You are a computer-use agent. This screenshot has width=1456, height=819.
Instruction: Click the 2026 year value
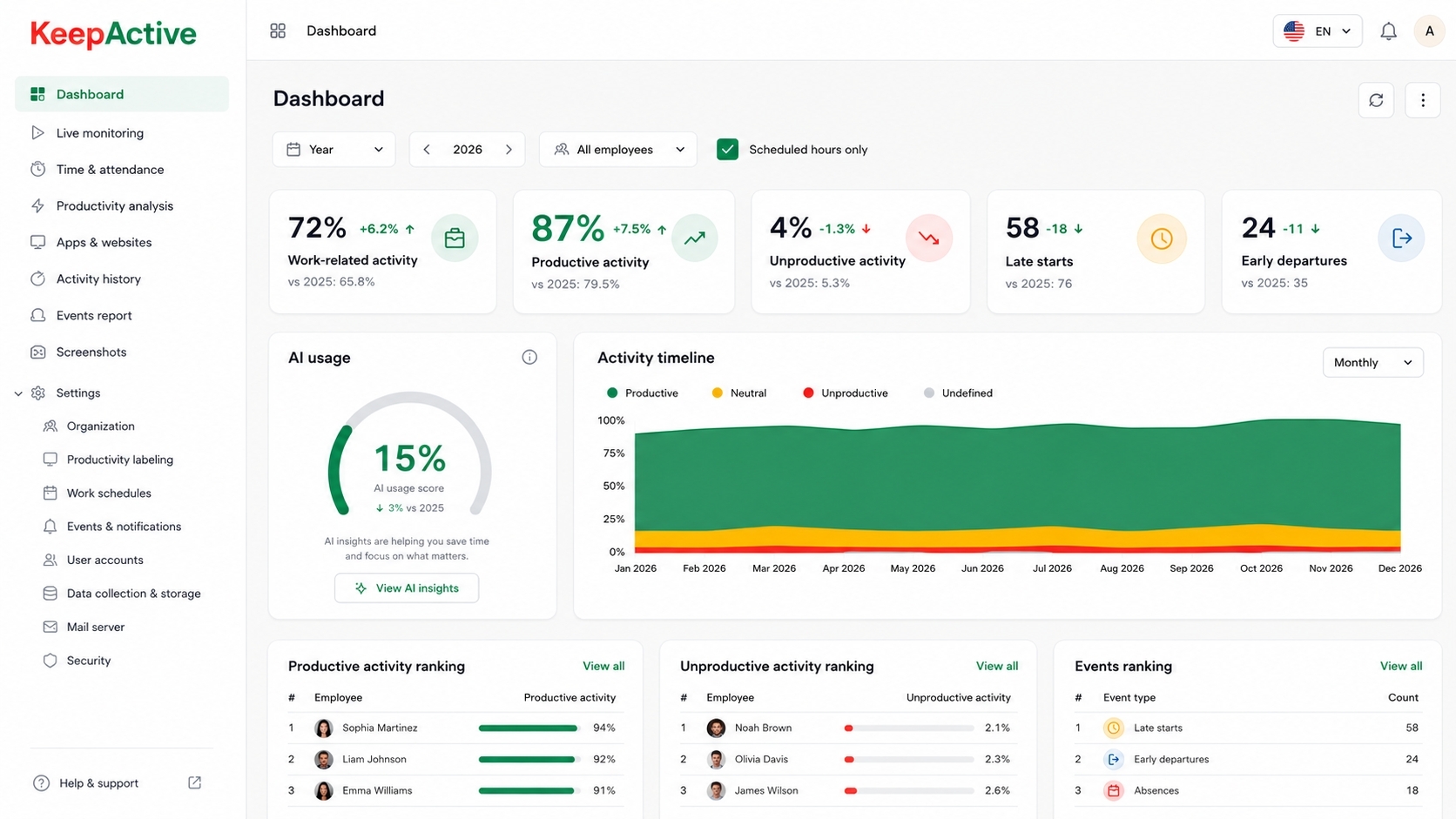[468, 150]
